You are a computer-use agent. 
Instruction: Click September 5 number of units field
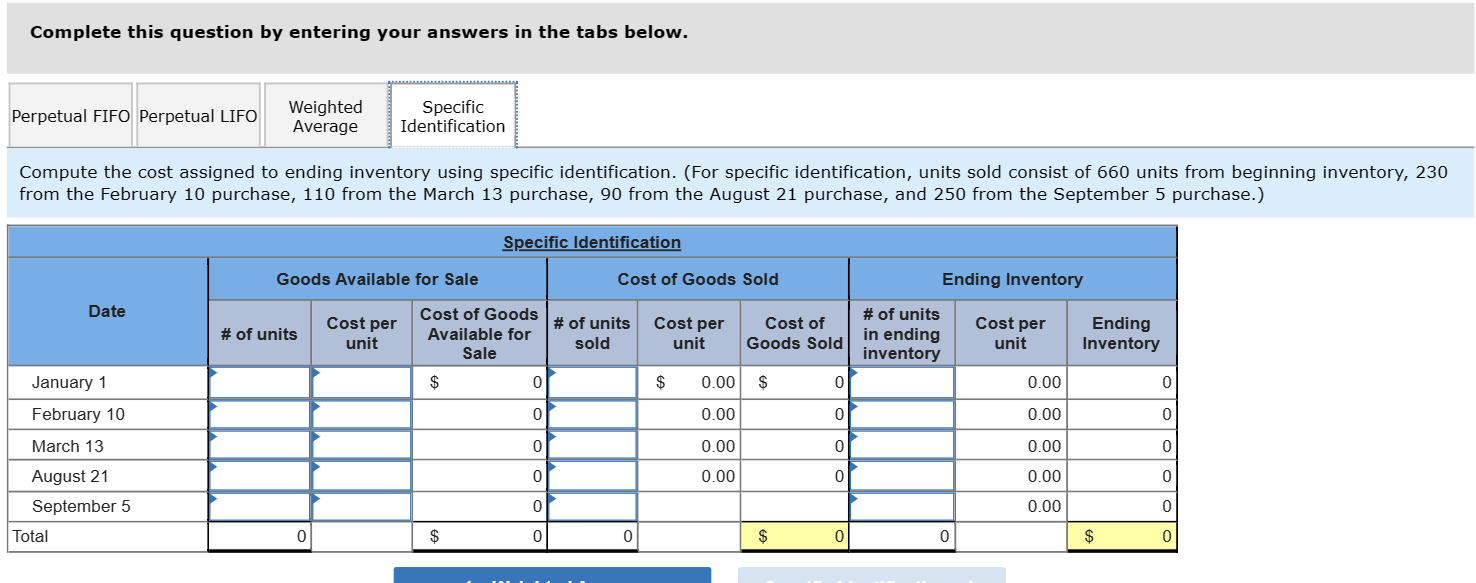click(x=259, y=506)
